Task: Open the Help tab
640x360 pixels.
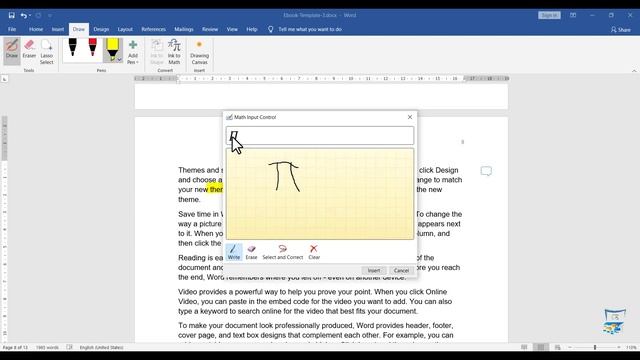Action: click(252, 29)
